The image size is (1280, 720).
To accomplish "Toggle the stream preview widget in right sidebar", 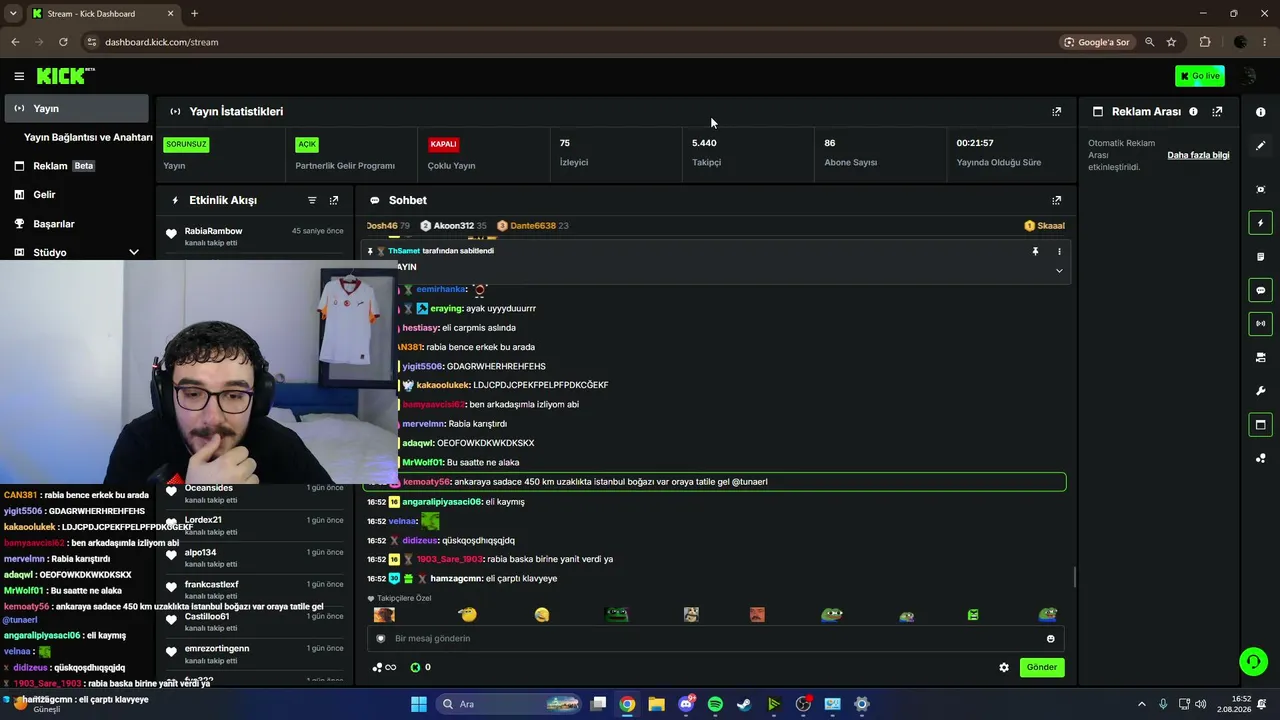I will click(x=1260, y=189).
